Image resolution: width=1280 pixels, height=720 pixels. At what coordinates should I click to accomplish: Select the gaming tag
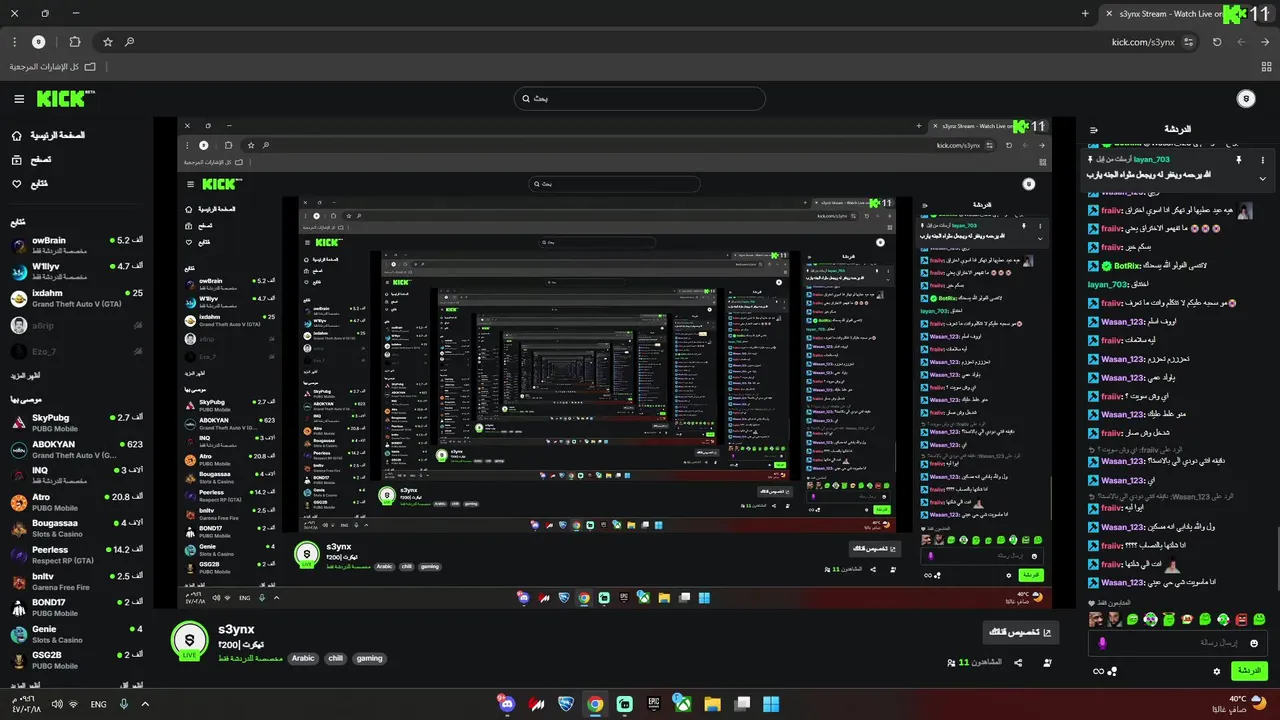click(x=370, y=658)
